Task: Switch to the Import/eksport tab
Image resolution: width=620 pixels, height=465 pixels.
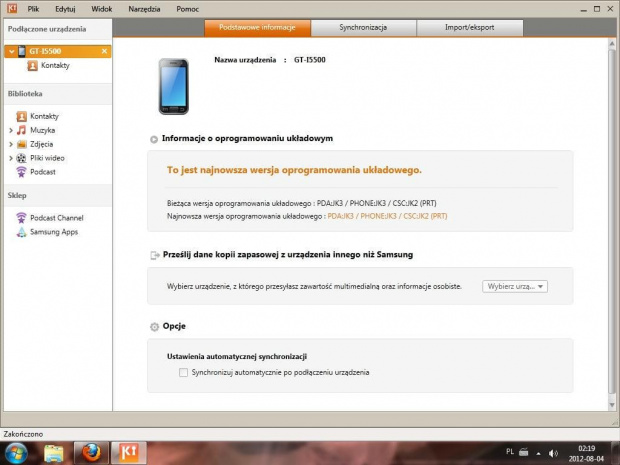Action: tap(470, 28)
